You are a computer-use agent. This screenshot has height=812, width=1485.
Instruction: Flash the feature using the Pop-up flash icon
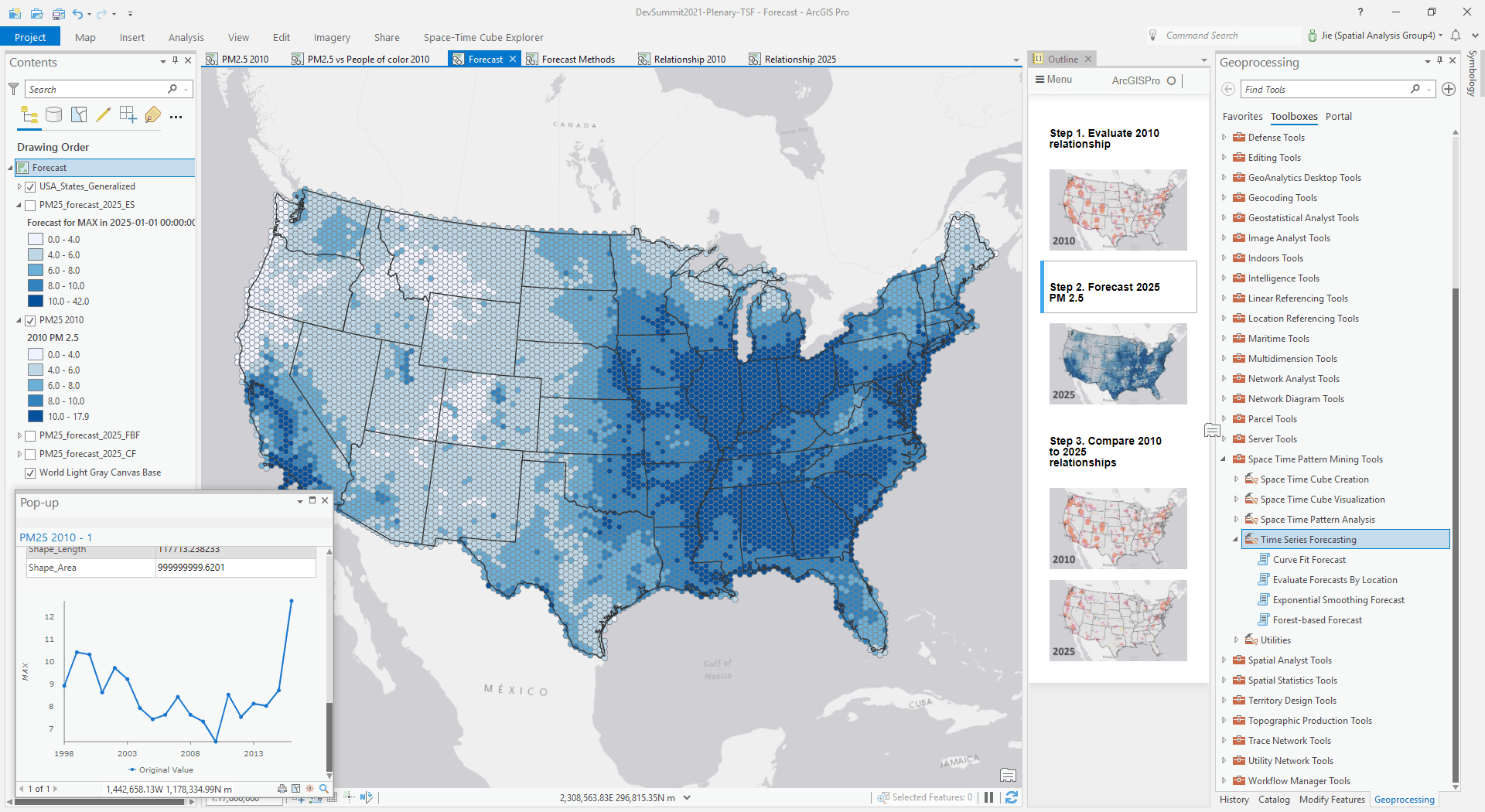point(310,789)
